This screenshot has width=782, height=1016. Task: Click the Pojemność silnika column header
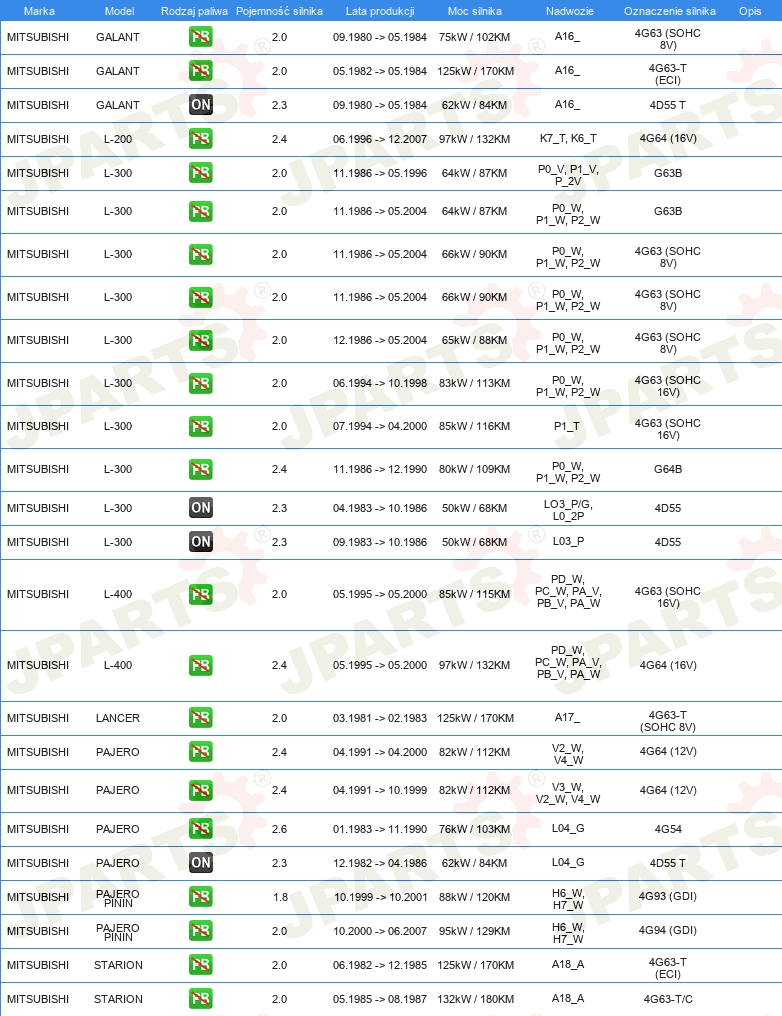click(x=279, y=11)
